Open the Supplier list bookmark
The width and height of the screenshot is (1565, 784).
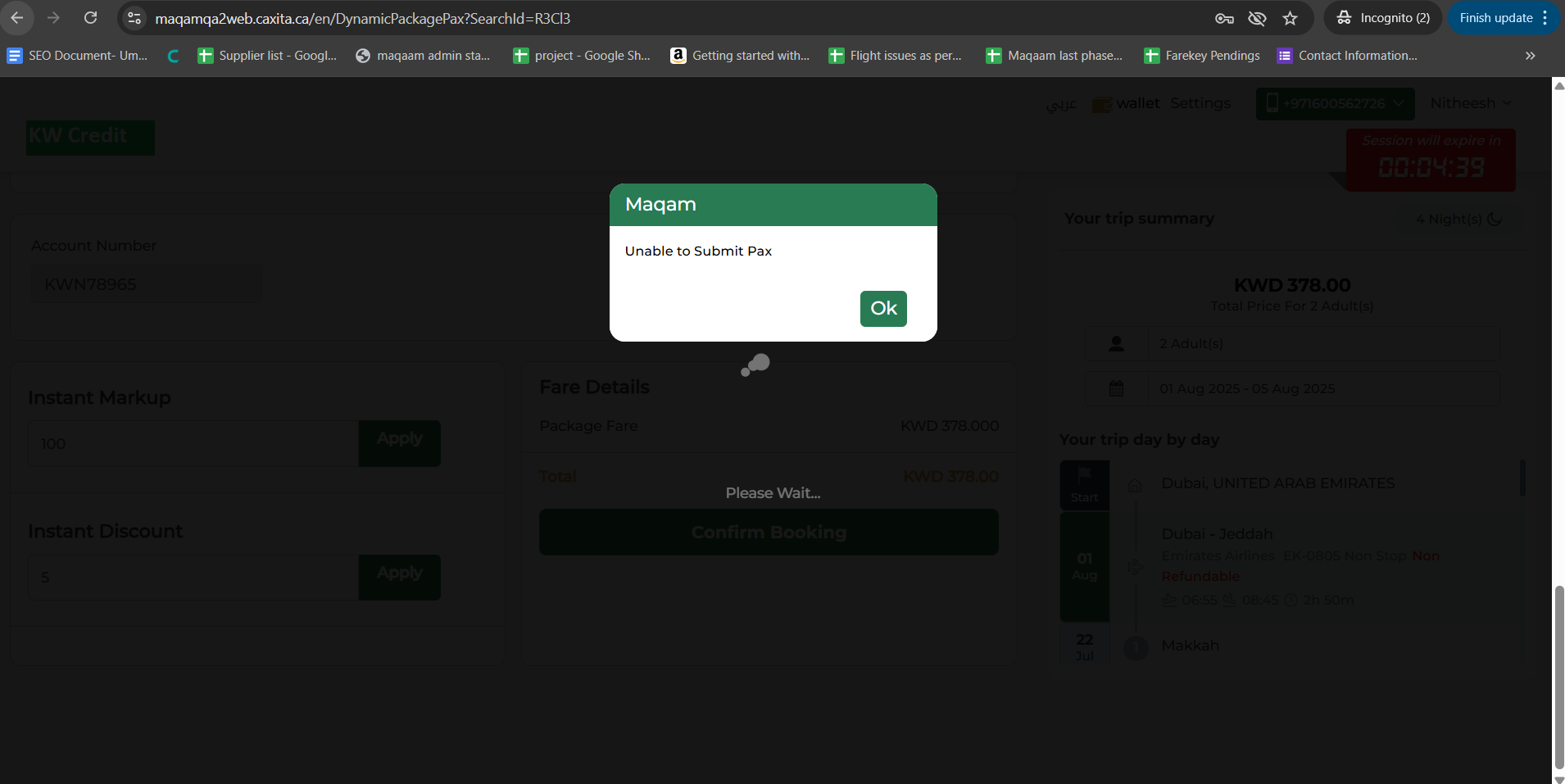click(x=267, y=56)
